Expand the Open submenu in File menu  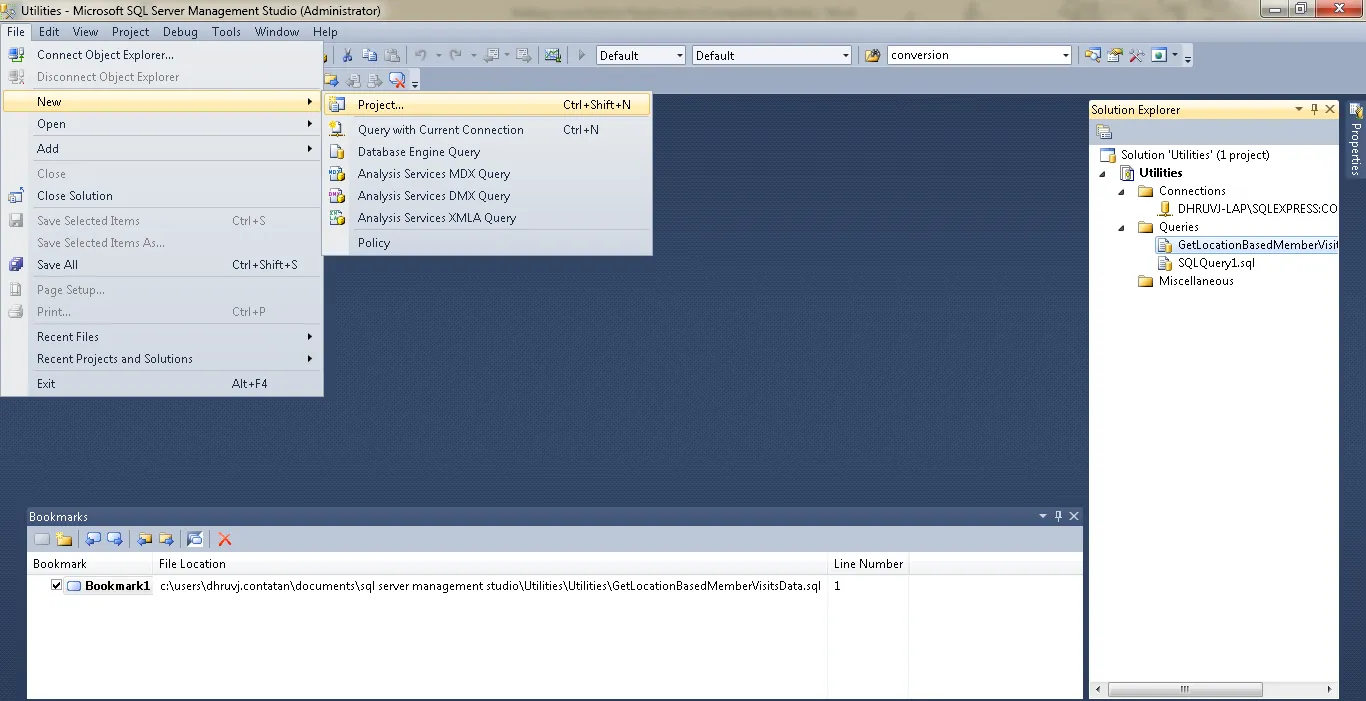(x=161, y=124)
